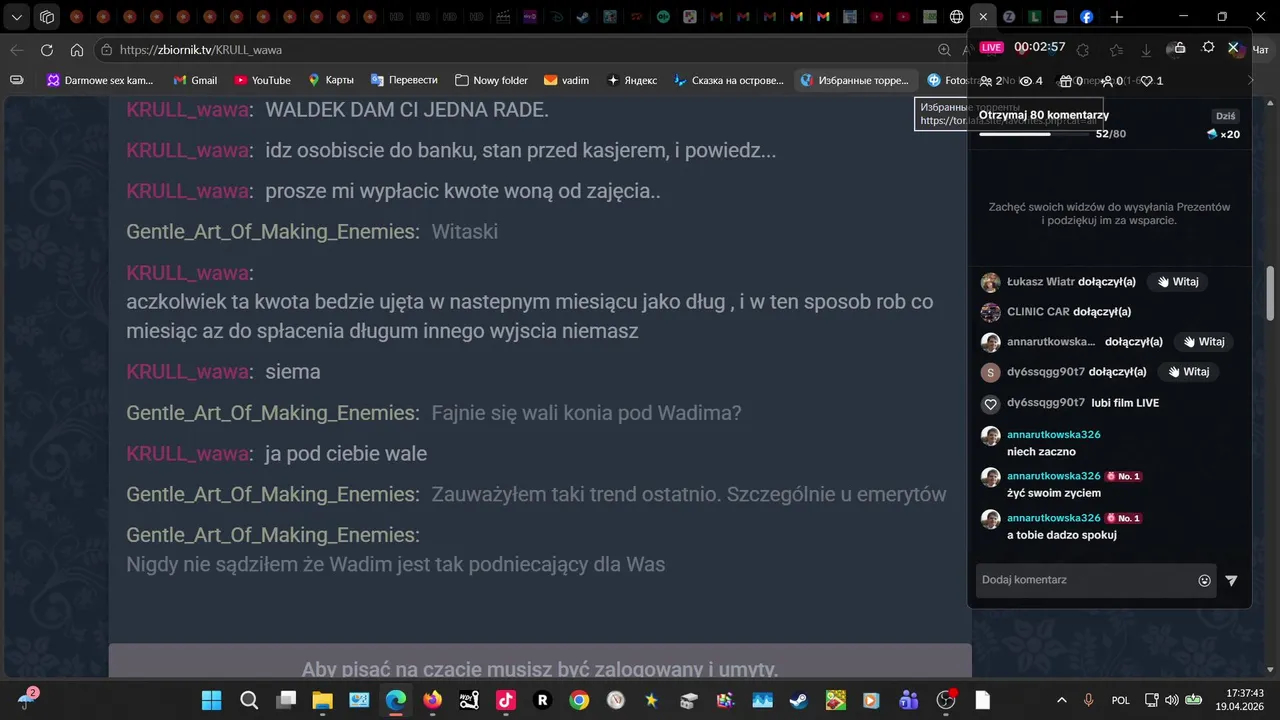
Task: Reload the page with the refresh button
Action: [47, 50]
